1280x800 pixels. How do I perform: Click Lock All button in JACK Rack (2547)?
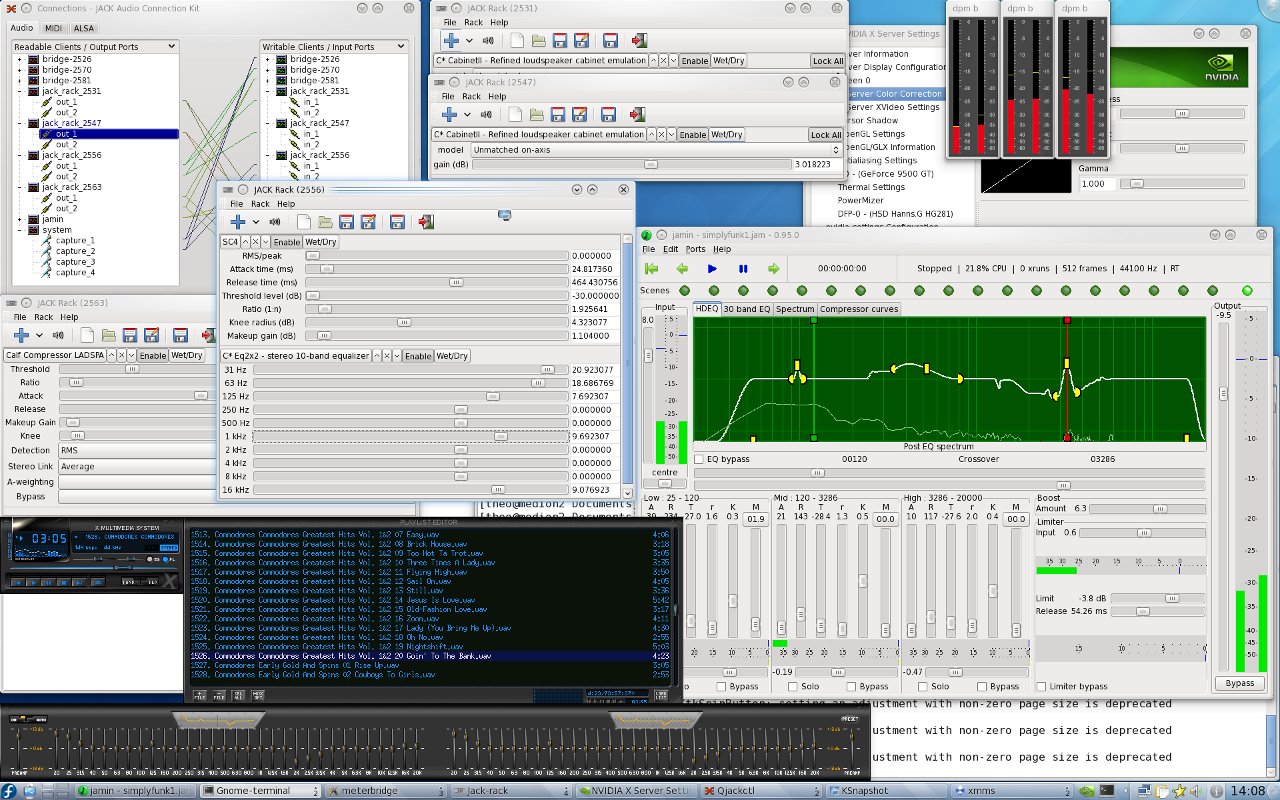[x=825, y=135]
